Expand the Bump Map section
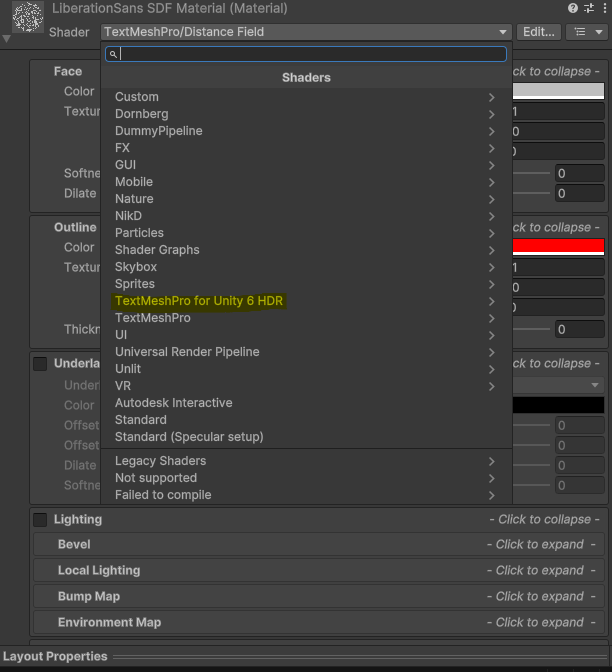 pyautogui.click(x=319, y=597)
